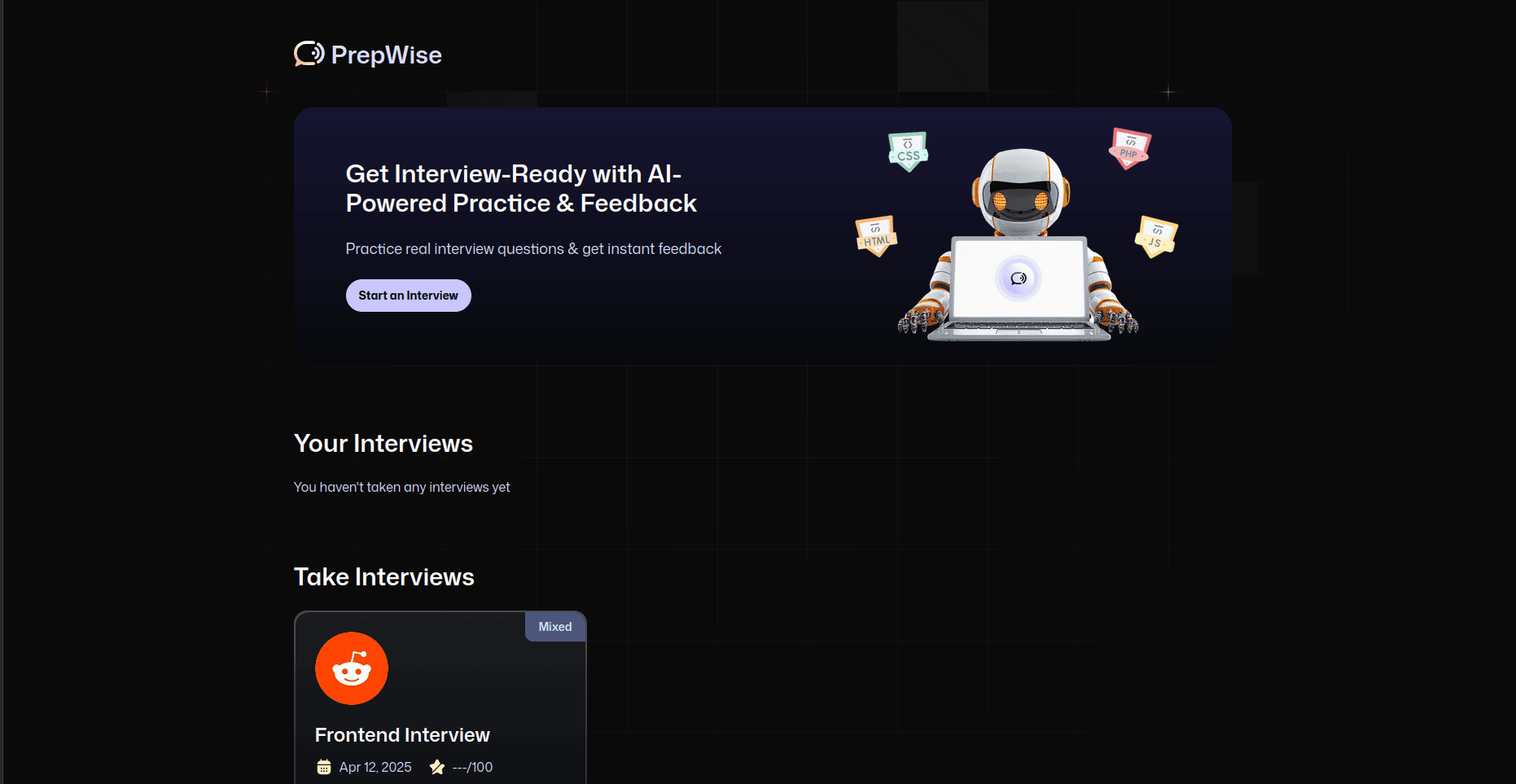Open the PrepWise home link text
Screen dimensions: 1516x784
pyautogui.click(x=386, y=55)
